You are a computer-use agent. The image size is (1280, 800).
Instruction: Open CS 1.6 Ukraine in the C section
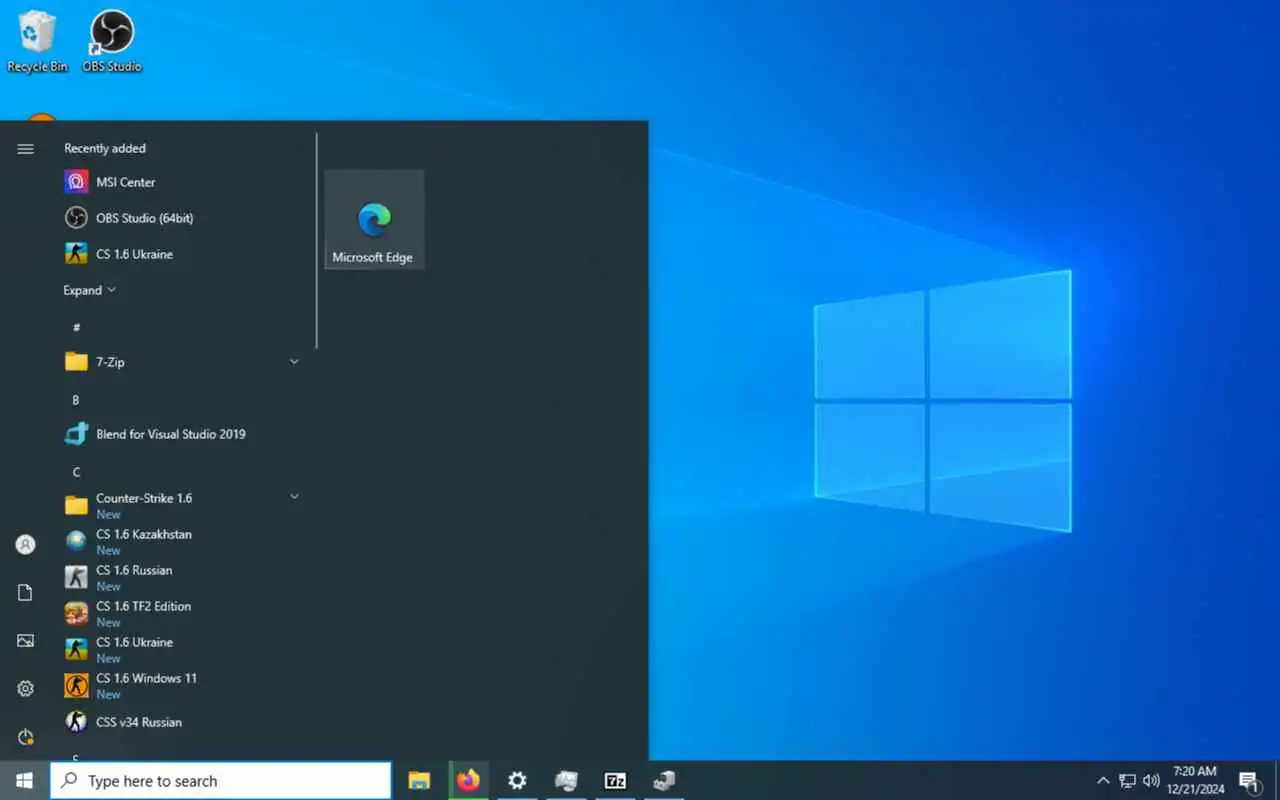pos(180,649)
